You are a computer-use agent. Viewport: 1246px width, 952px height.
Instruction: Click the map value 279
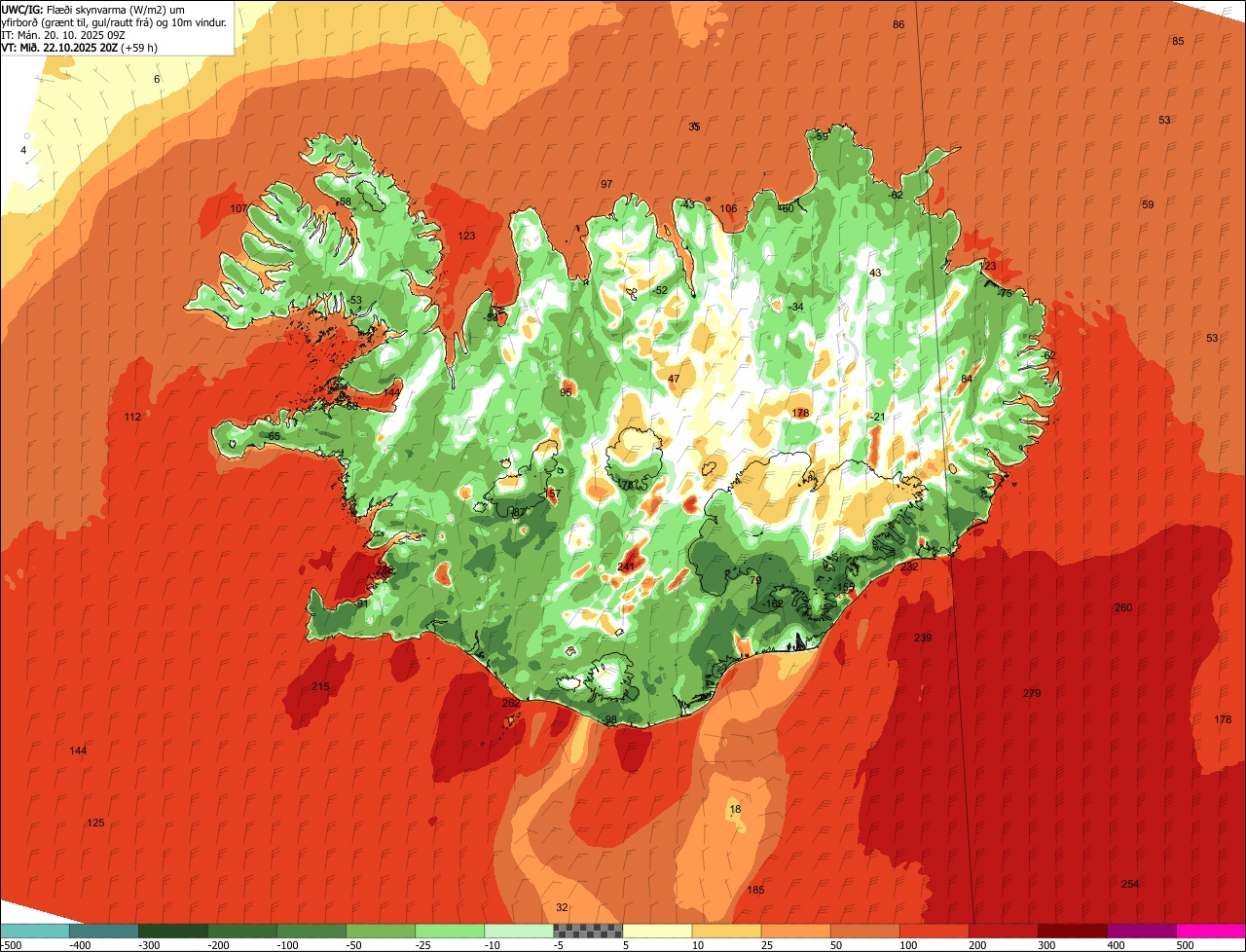click(1032, 694)
